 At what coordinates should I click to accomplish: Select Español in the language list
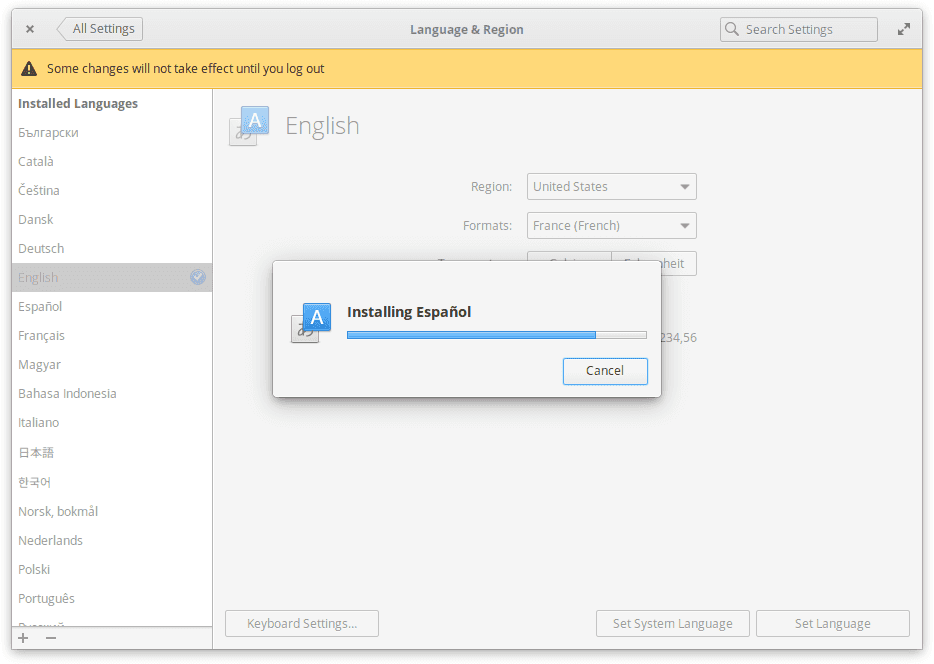(x=40, y=306)
